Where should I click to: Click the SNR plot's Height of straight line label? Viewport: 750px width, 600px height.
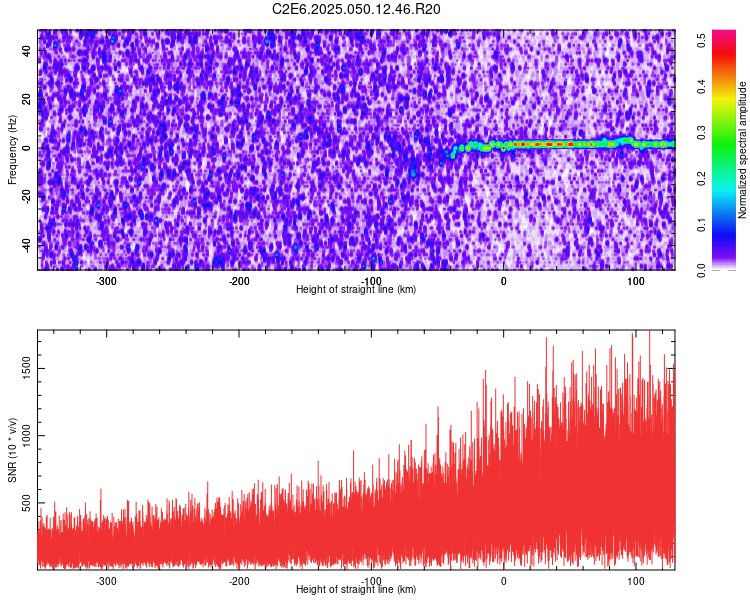coord(356,589)
